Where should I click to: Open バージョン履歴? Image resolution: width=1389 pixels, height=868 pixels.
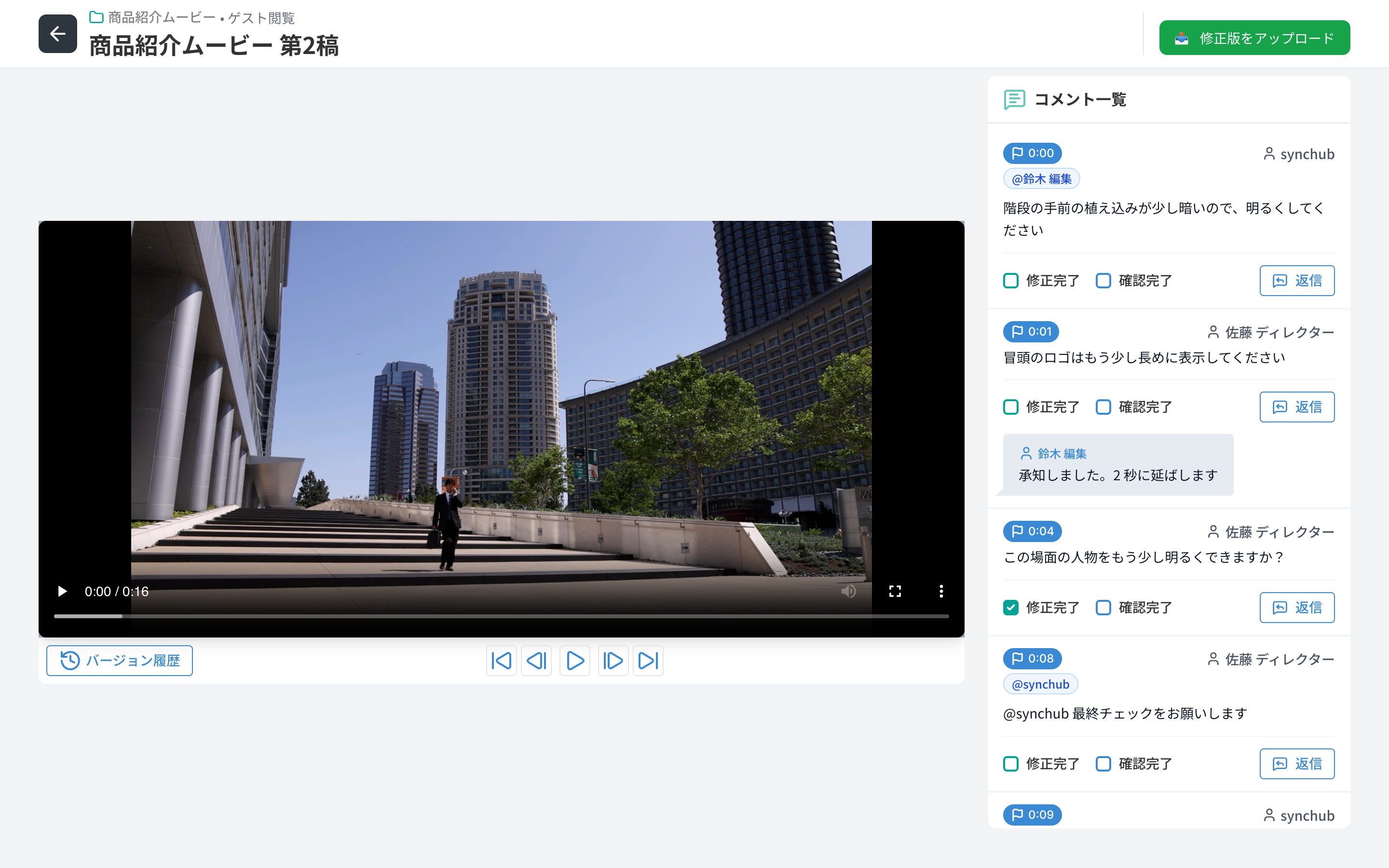[120, 661]
